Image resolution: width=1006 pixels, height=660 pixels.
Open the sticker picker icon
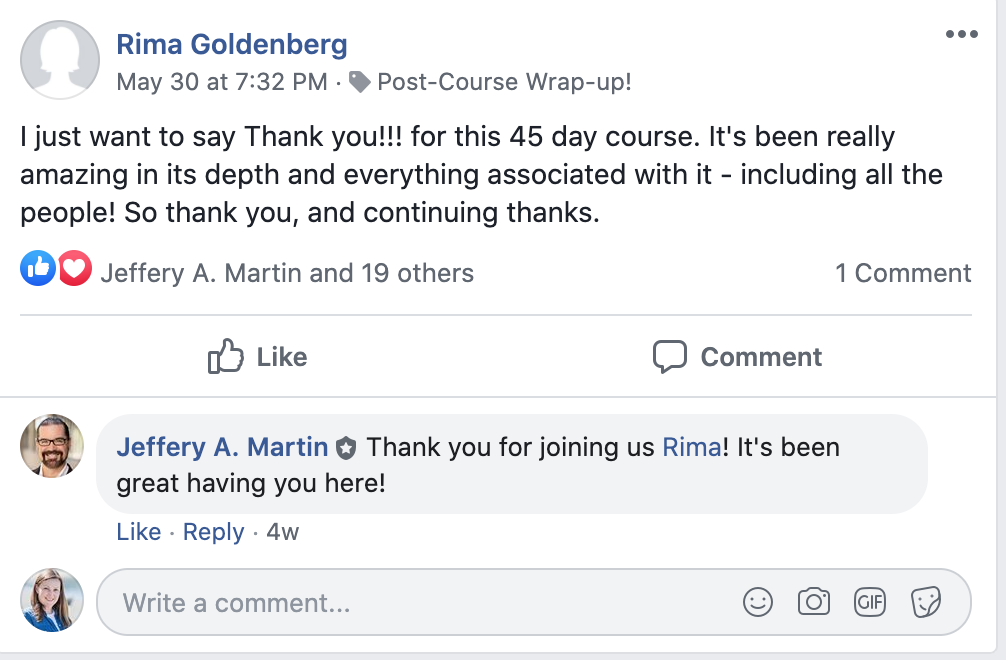coord(926,602)
